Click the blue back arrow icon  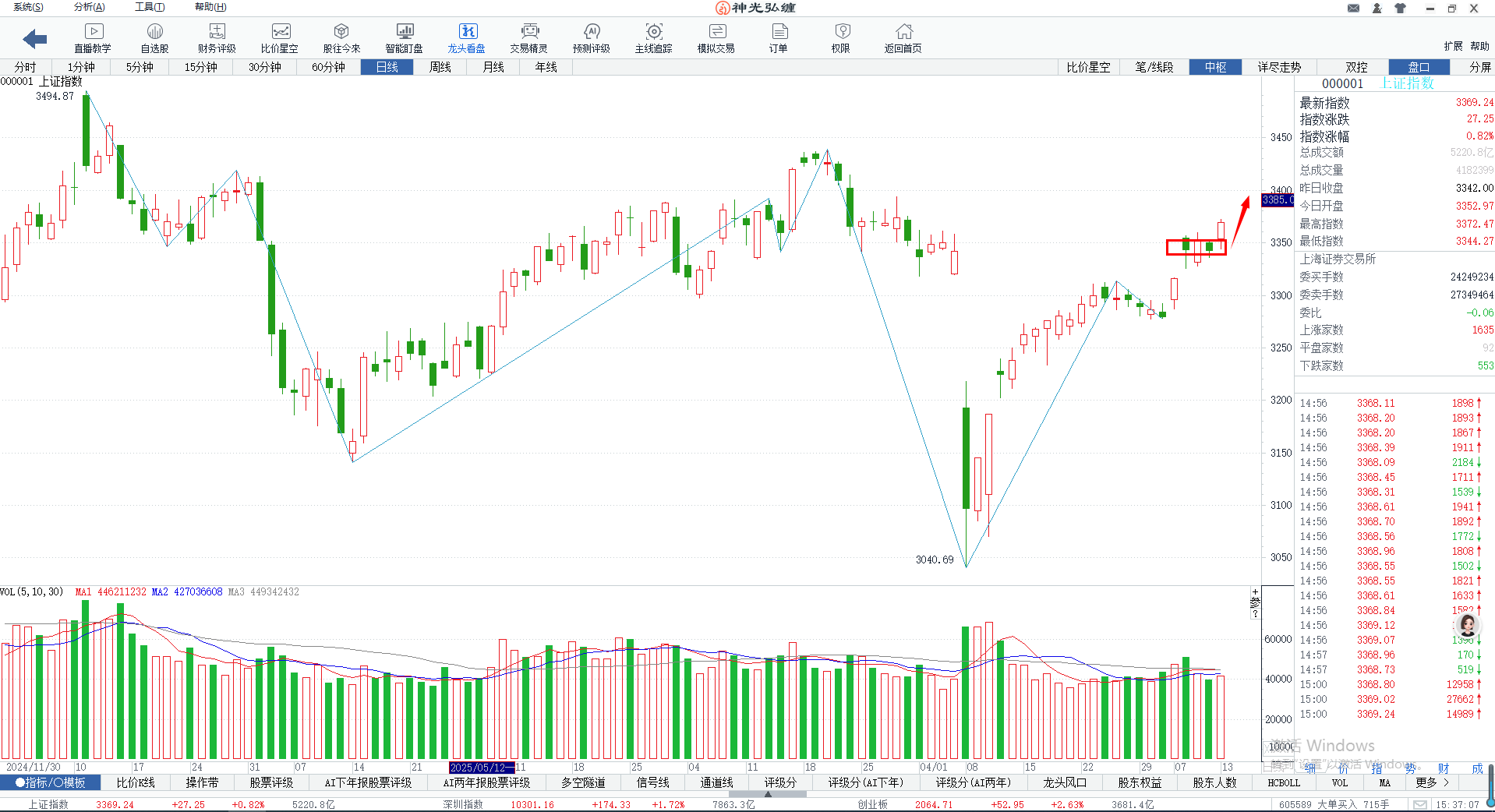35,38
